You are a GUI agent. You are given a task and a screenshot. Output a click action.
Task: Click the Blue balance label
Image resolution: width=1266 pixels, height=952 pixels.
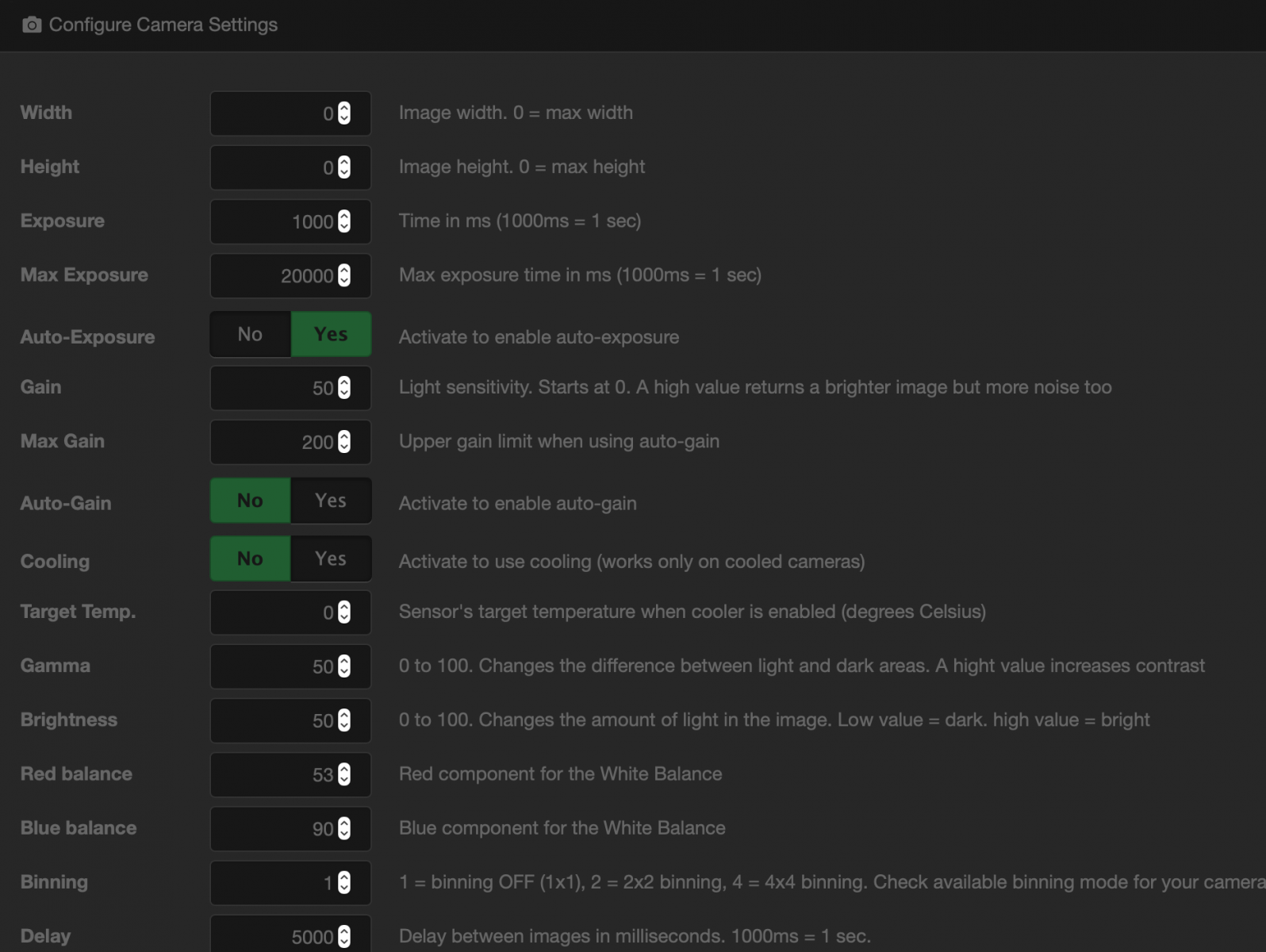tap(79, 828)
